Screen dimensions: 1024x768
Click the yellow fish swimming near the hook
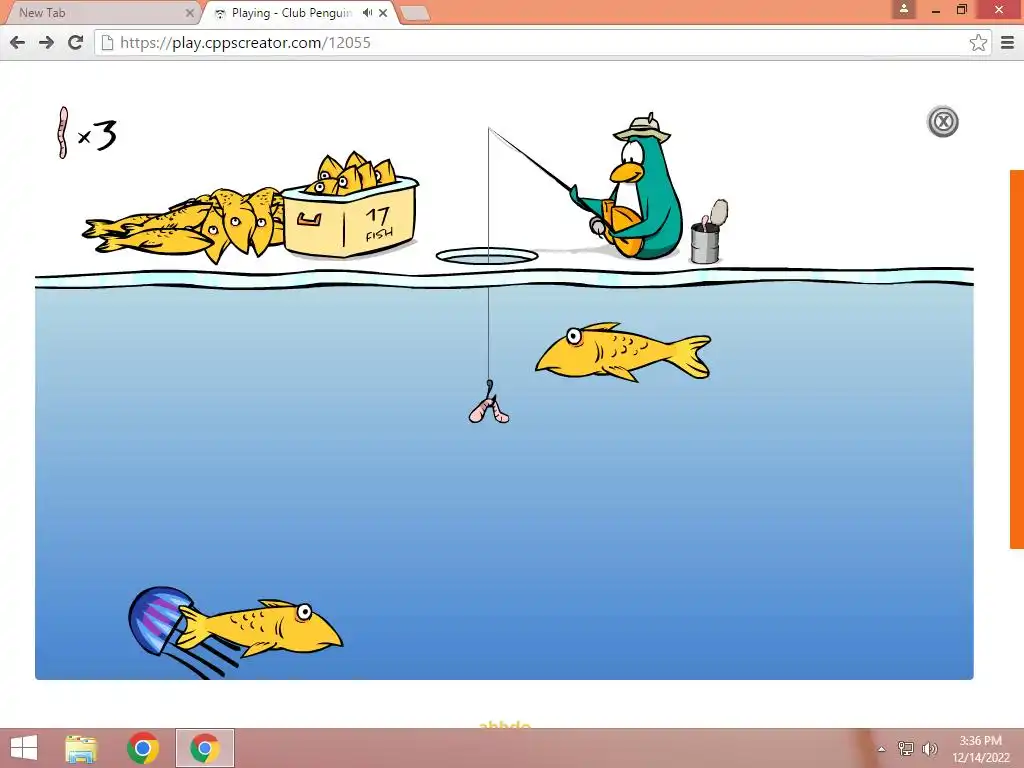coord(623,352)
